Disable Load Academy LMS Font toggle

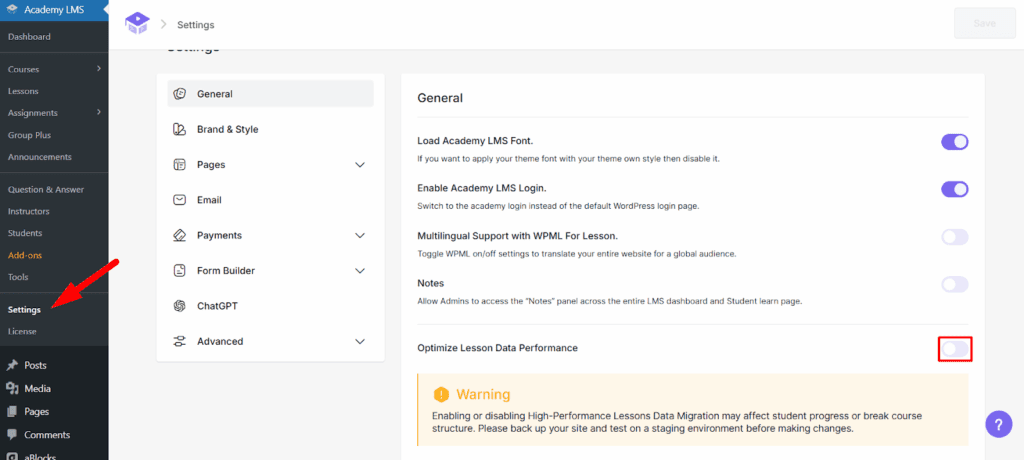point(954,142)
